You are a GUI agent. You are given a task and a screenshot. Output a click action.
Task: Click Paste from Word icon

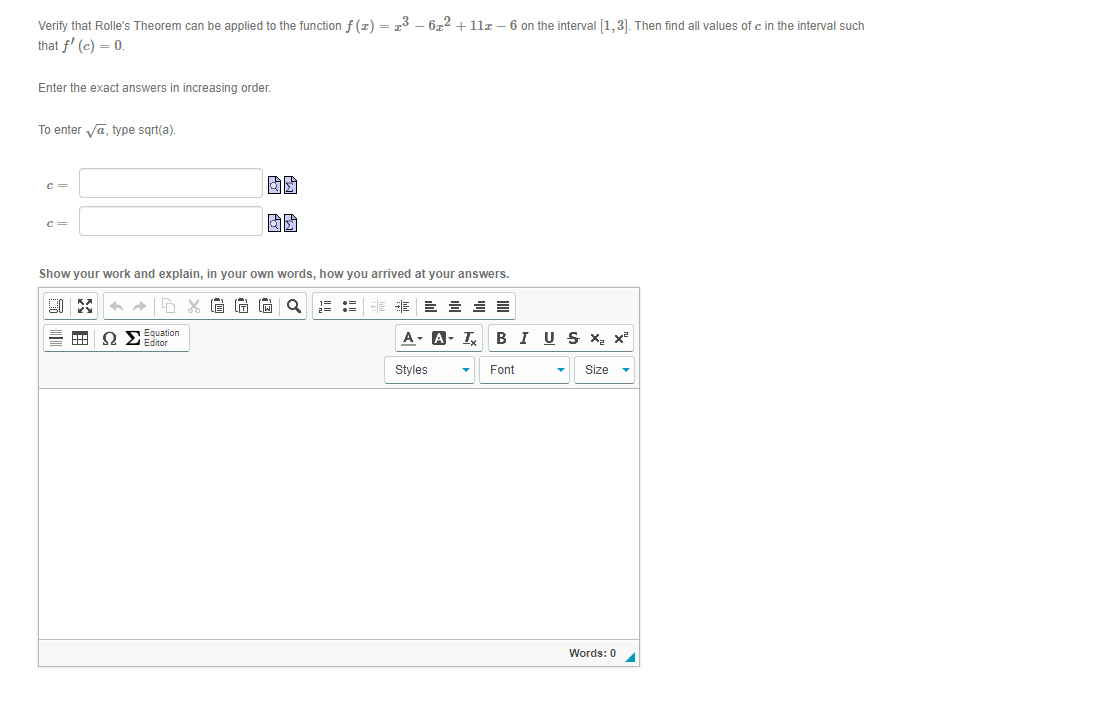pyautogui.click(x=266, y=306)
